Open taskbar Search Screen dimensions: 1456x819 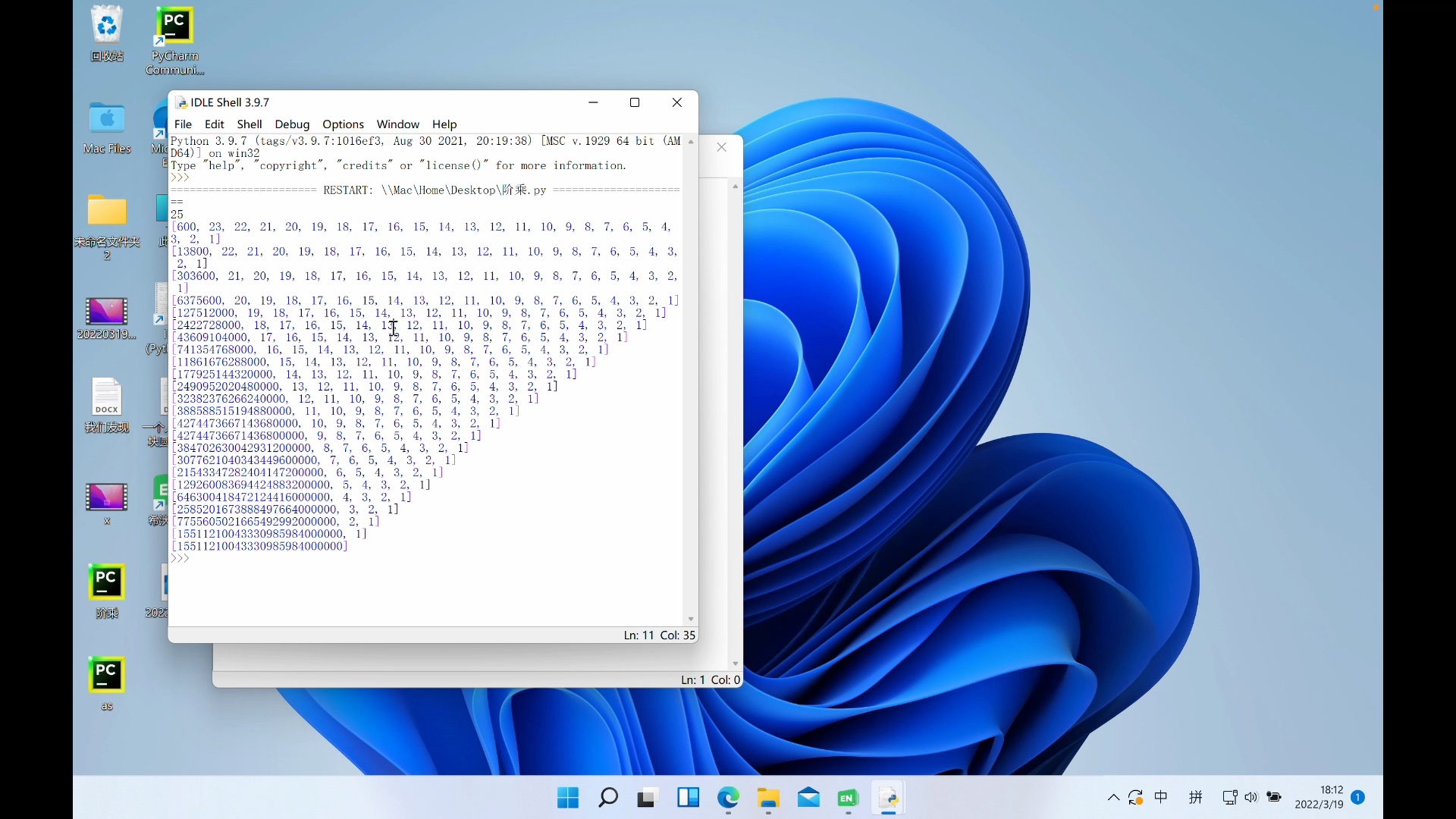click(x=608, y=798)
